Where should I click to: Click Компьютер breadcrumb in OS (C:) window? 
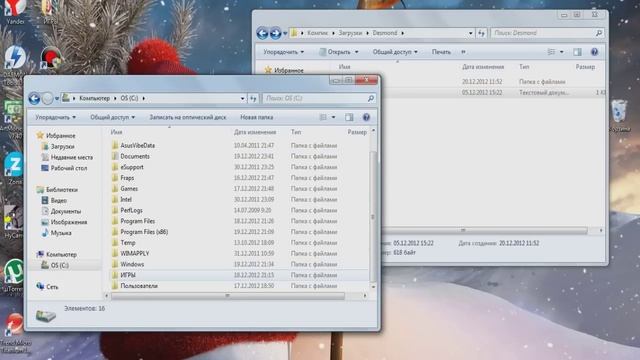94,98
